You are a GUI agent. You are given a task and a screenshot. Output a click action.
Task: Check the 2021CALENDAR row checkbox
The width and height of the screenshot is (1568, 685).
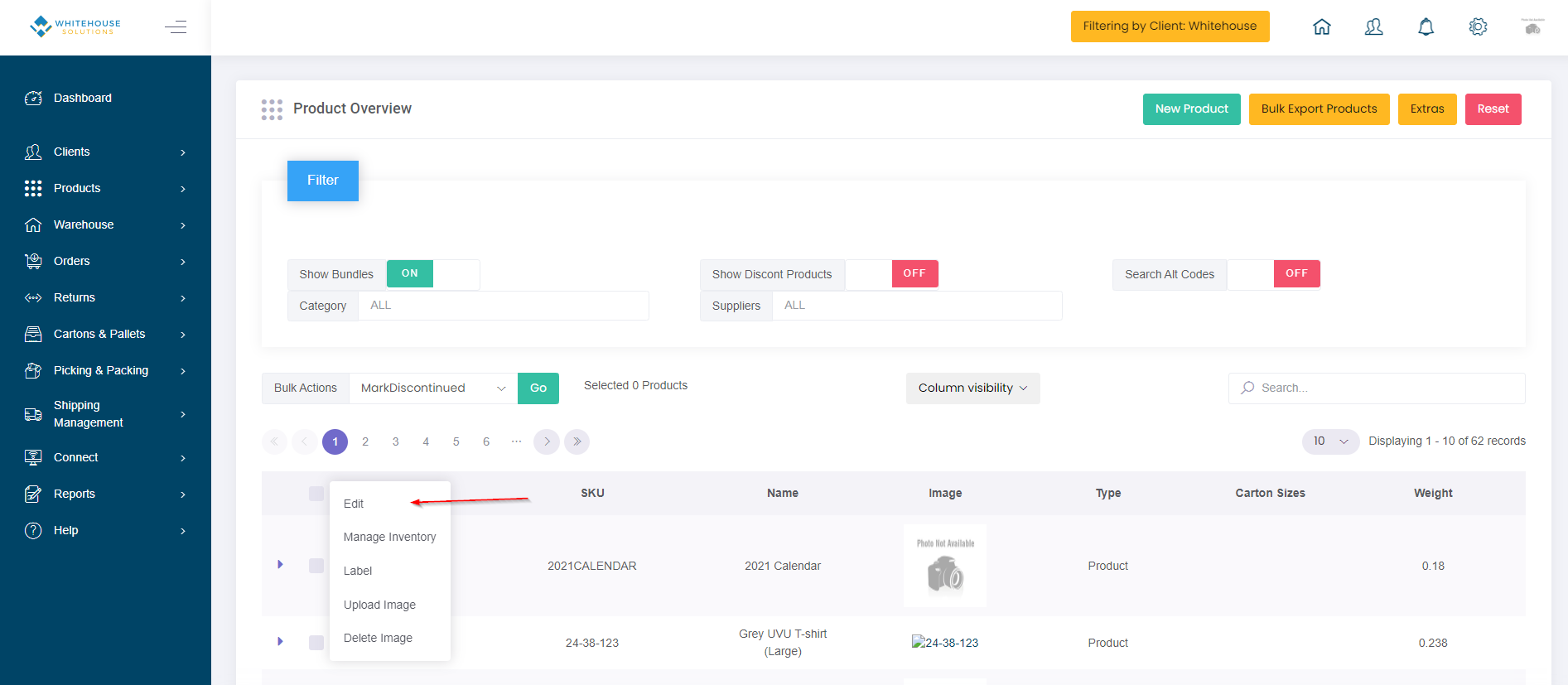[x=316, y=566]
